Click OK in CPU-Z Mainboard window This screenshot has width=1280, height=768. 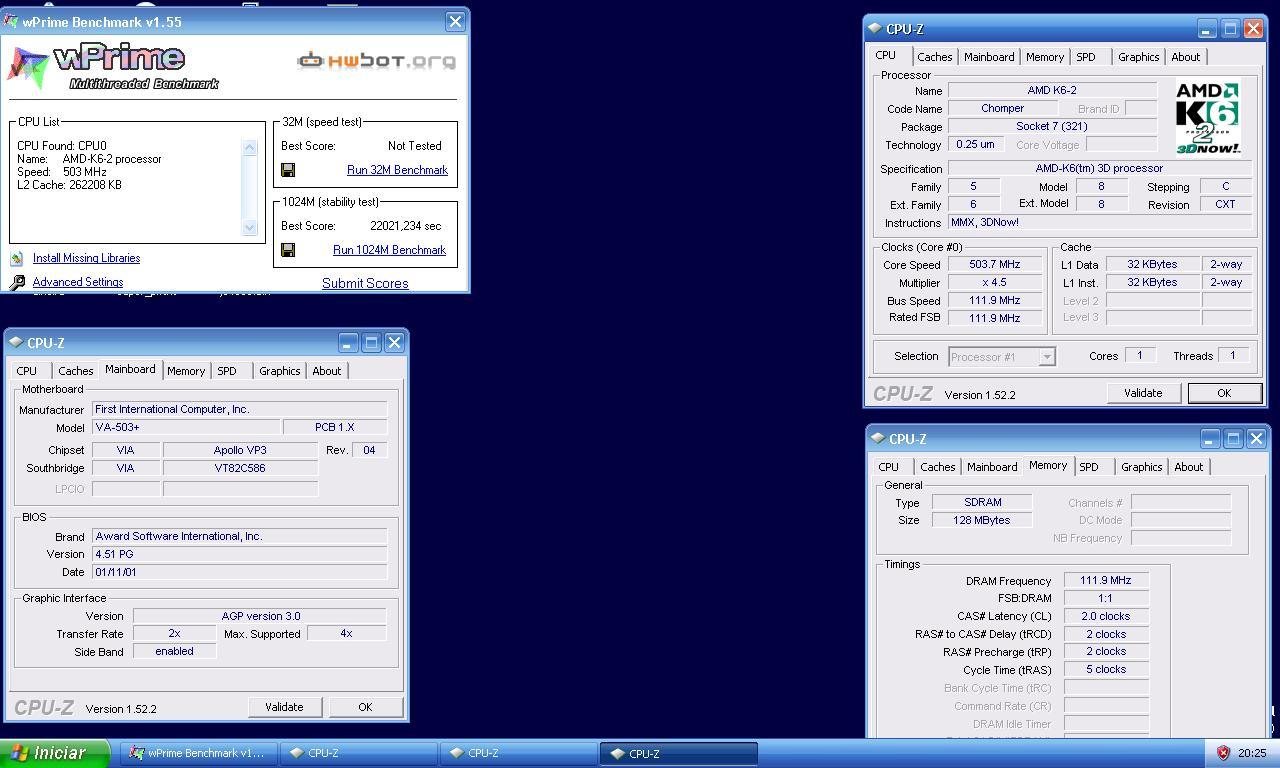coord(365,707)
